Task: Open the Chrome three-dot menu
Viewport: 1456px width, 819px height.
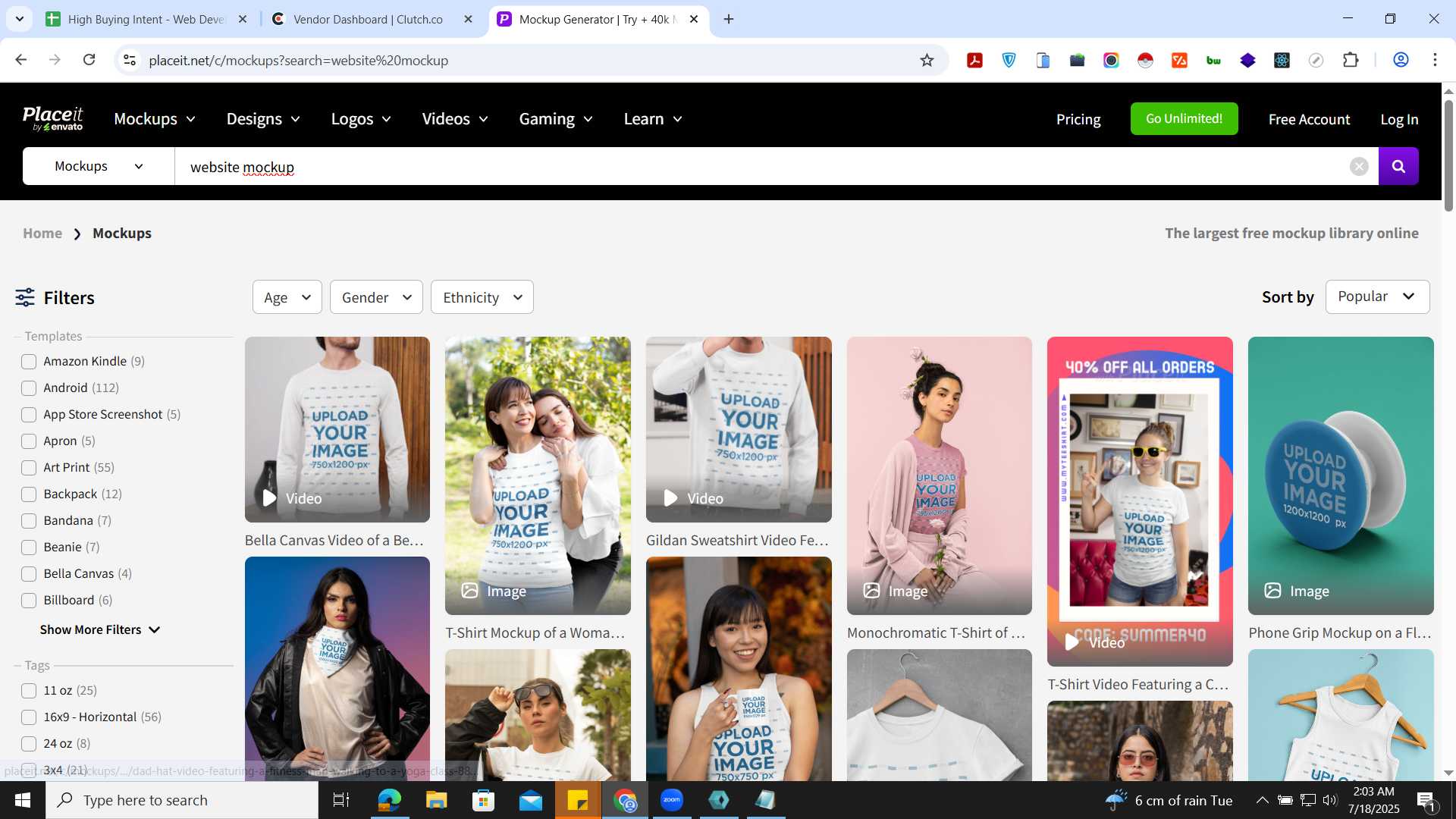Action: click(x=1435, y=60)
